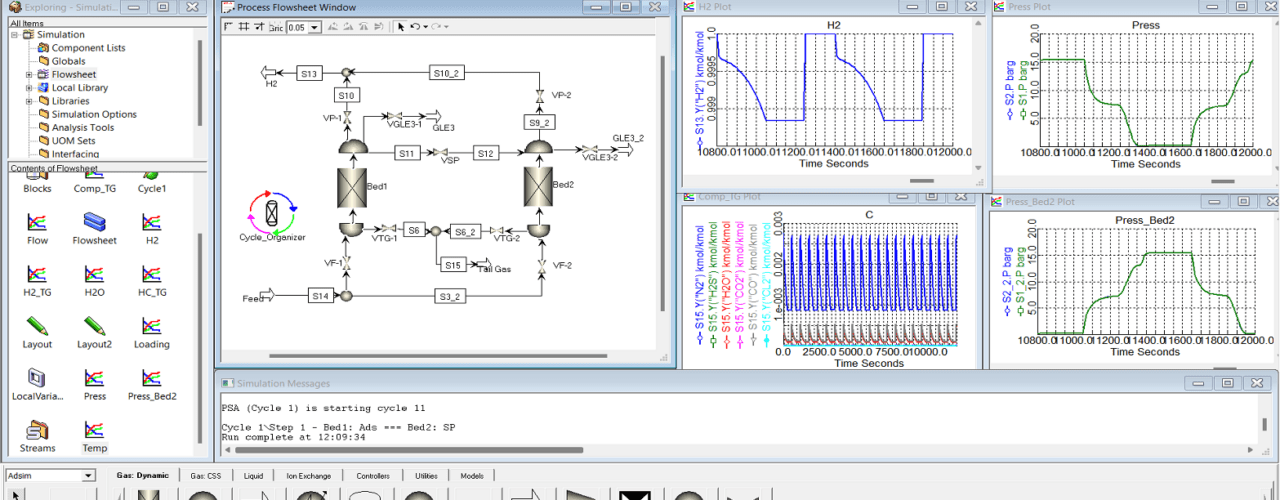Viewport: 1280px width, 500px height.
Task: Open the HC_TG plot icon
Action: pyautogui.click(x=152, y=274)
